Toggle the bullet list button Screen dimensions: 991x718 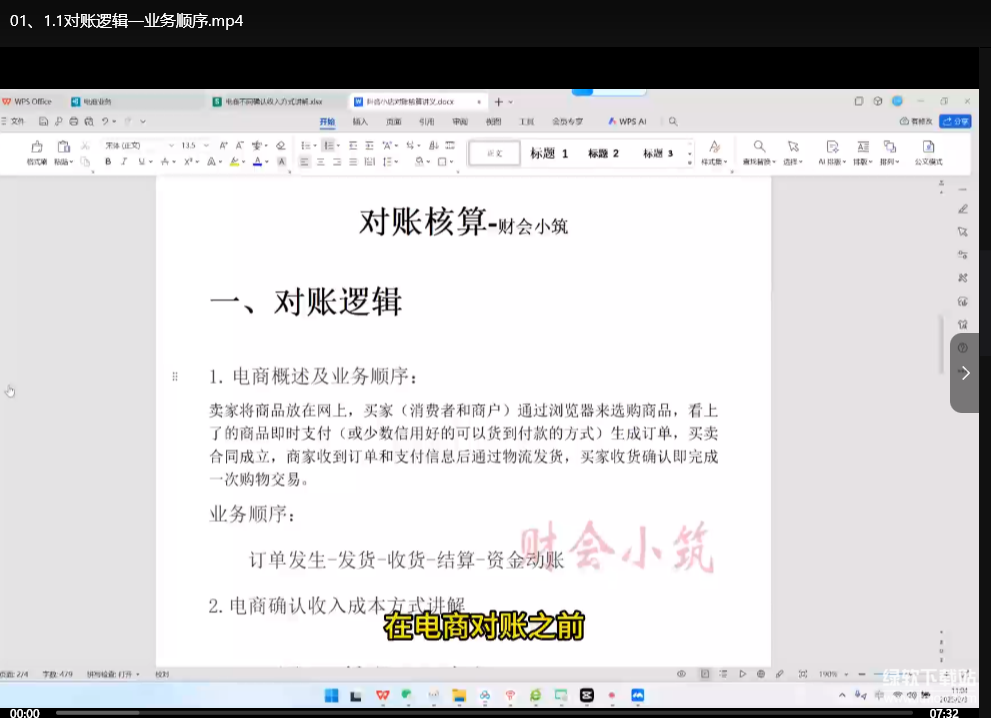306,146
